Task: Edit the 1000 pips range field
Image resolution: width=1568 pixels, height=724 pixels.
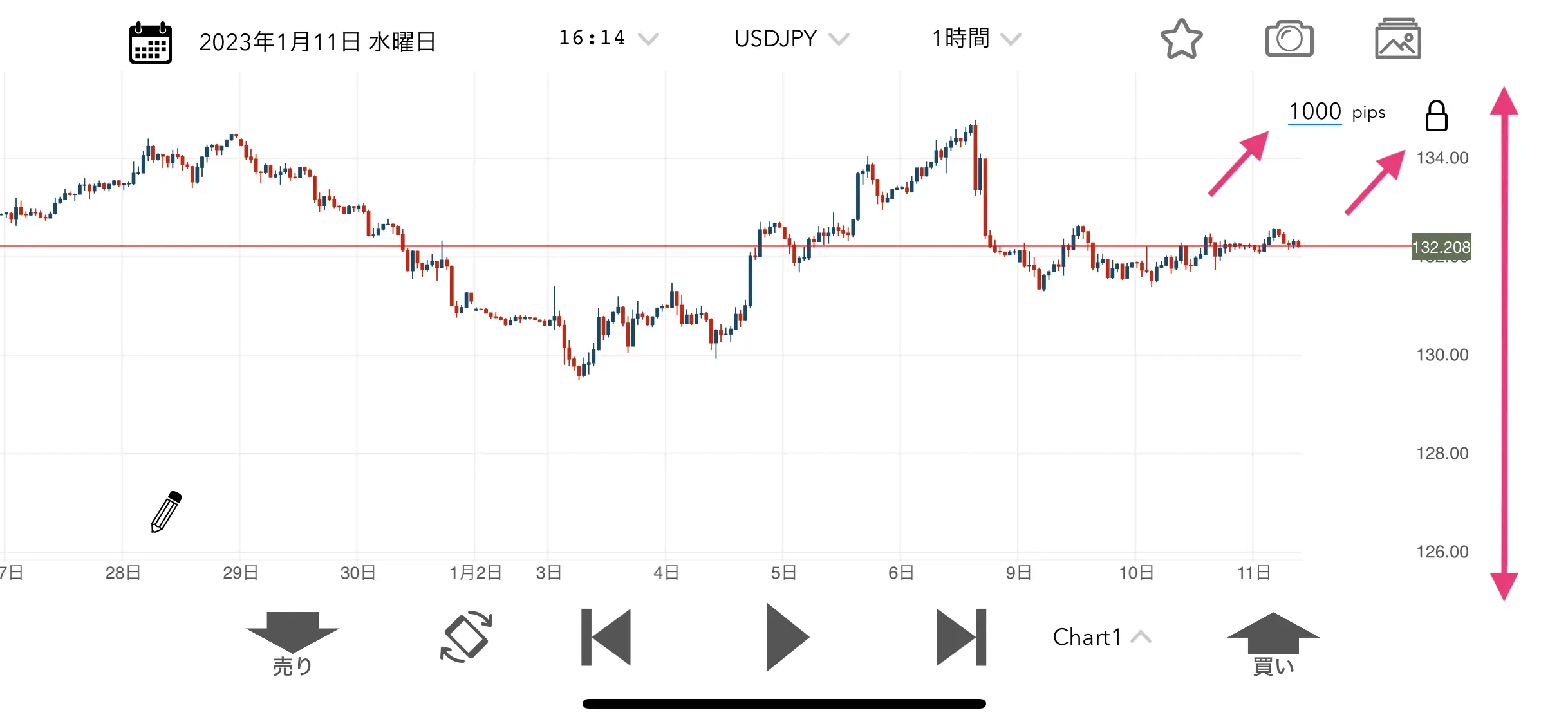Action: point(1314,111)
